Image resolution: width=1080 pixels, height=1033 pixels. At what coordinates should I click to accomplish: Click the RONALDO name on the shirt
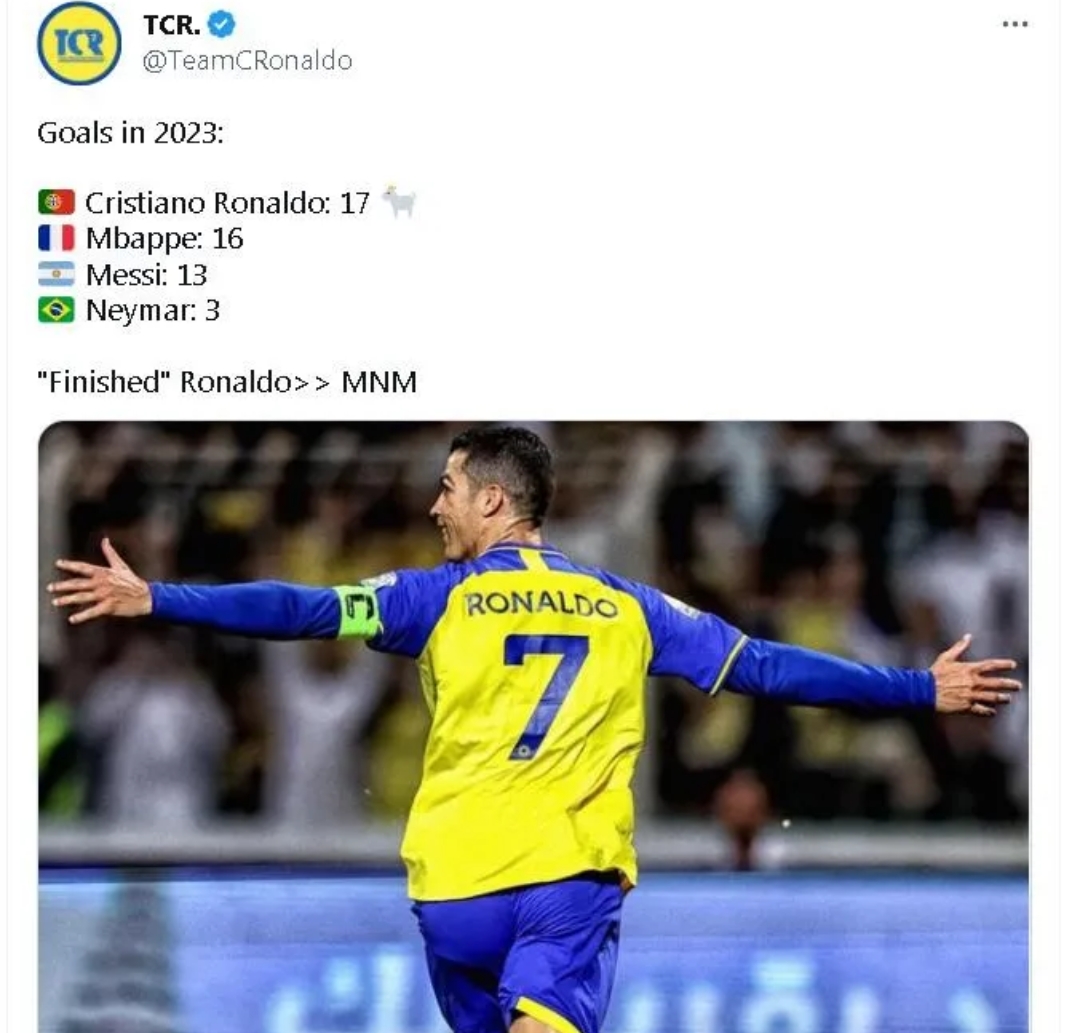point(541,605)
